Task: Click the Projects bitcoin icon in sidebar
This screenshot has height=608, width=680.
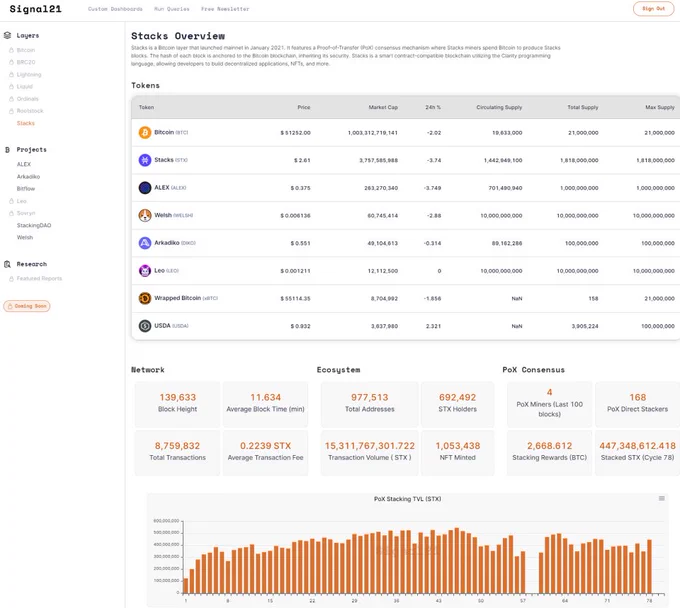Action: pyautogui.click(x=7, y=150)
